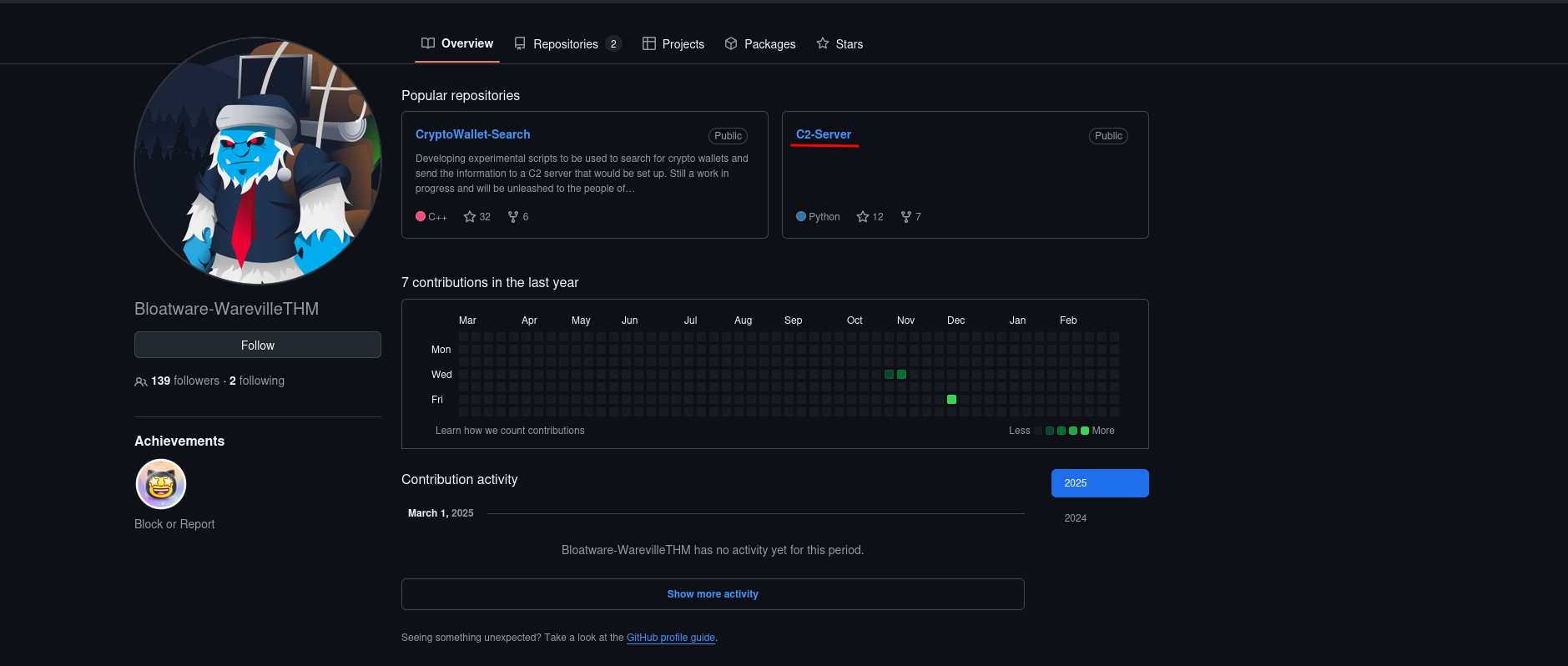Image resolution: width=1568 pixels, height=666 pixels.
Task: Open the Projects tab
Action: coord(673,44)
